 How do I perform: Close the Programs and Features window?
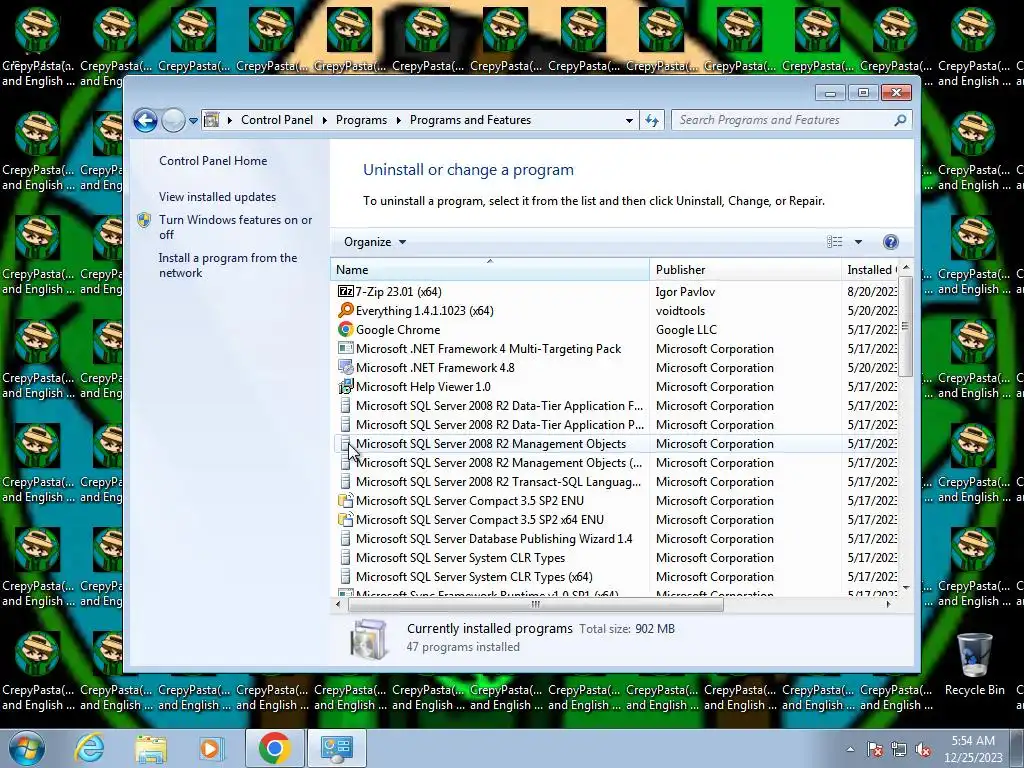point(896,93)
